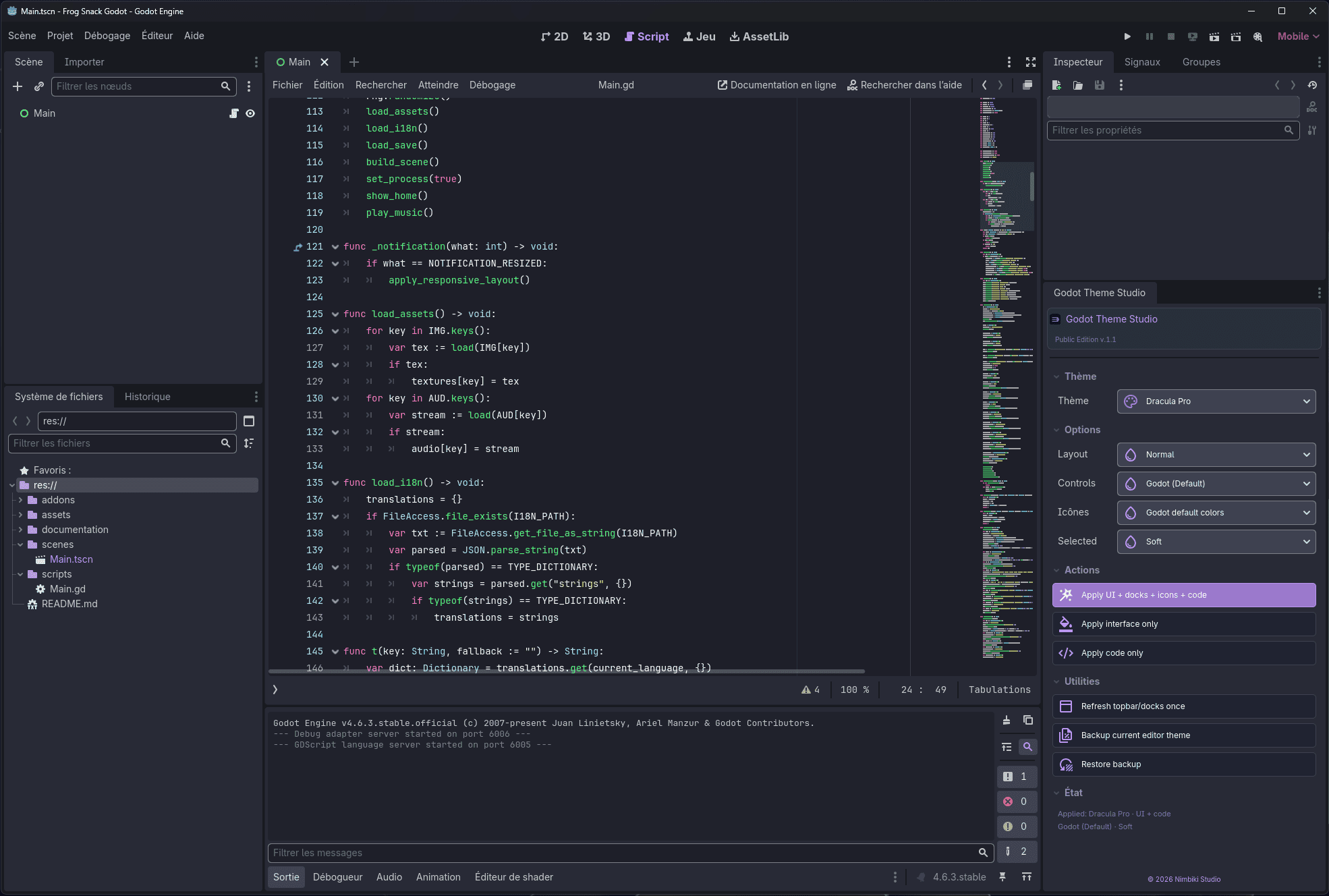This screenshot has height=896, width=1329.
Task: Switch to the Historique tab
Action: [x=148, y=397]
